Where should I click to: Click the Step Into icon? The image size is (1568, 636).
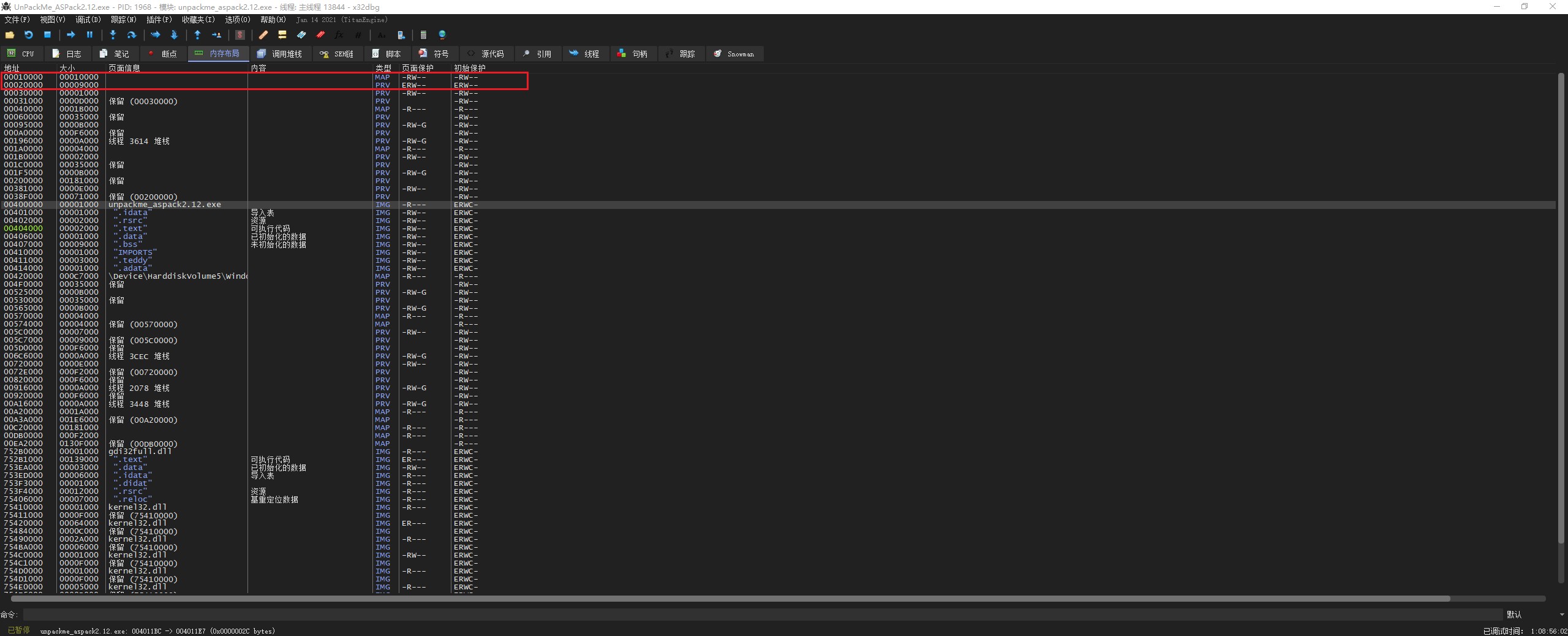click(113, 35)
